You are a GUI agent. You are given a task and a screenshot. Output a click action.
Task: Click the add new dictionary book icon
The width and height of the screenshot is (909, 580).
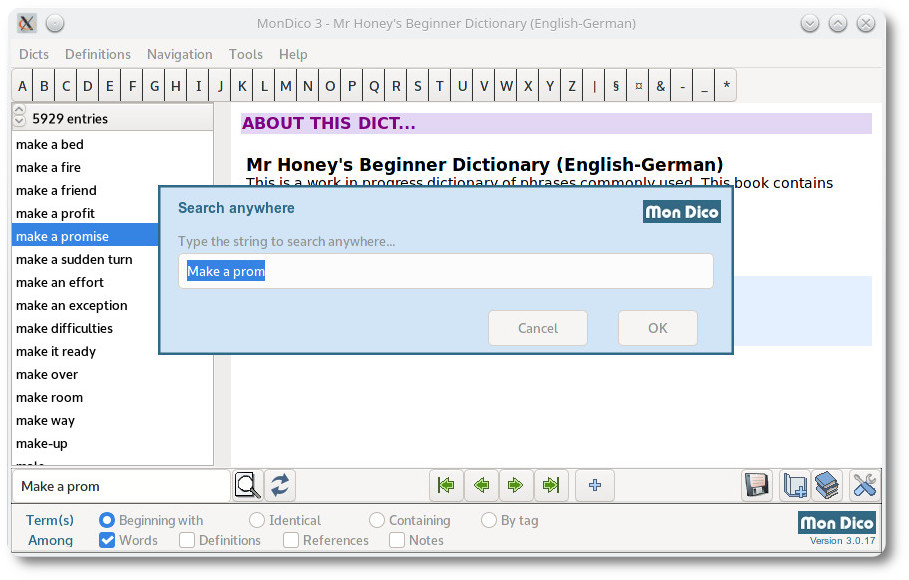(795, 485)
